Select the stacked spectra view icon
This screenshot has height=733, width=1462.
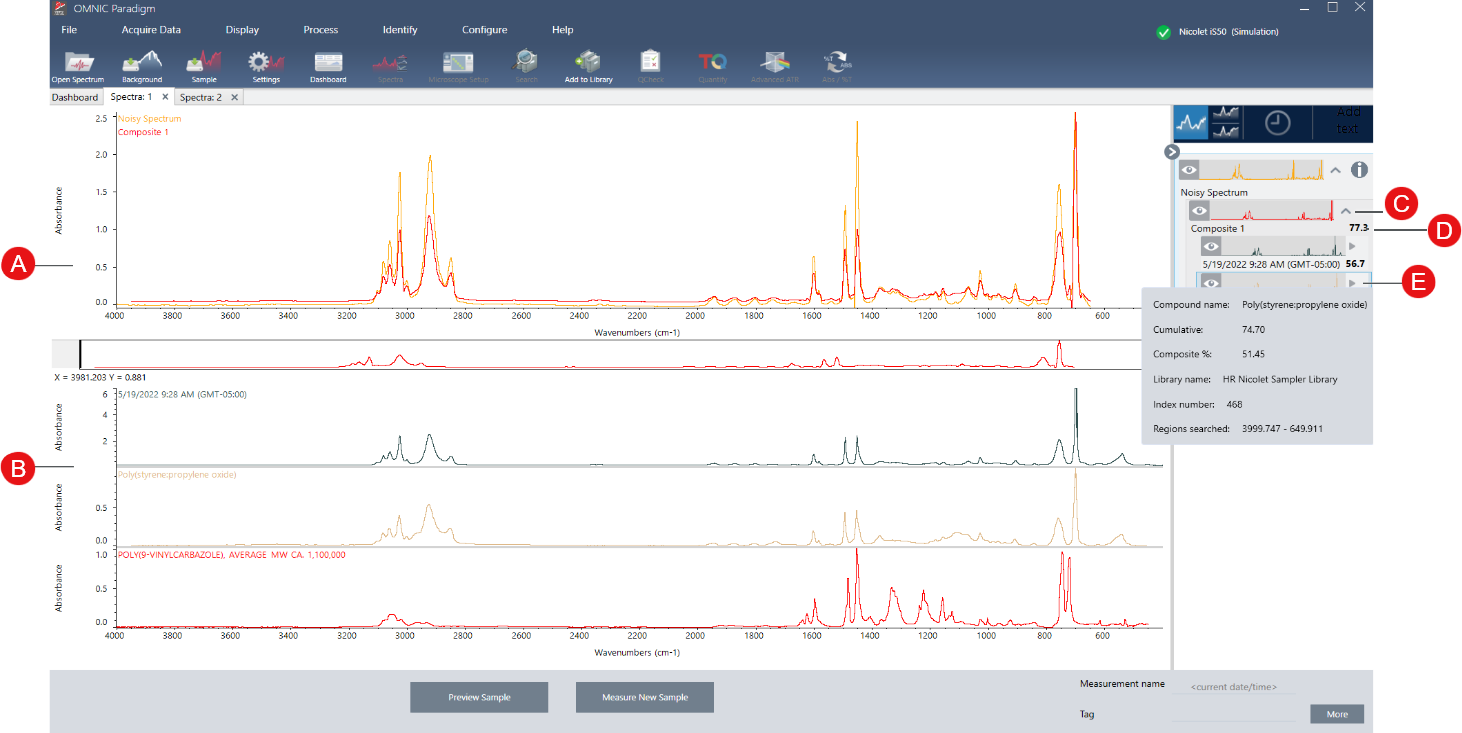[1226, 123]
